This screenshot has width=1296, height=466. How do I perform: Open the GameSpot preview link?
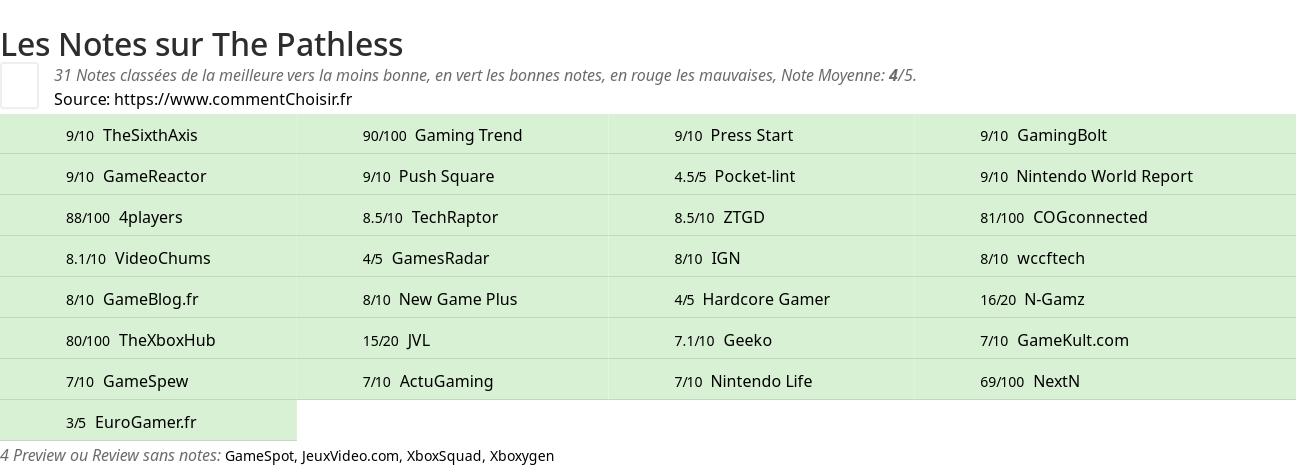[x=260, y=456]
